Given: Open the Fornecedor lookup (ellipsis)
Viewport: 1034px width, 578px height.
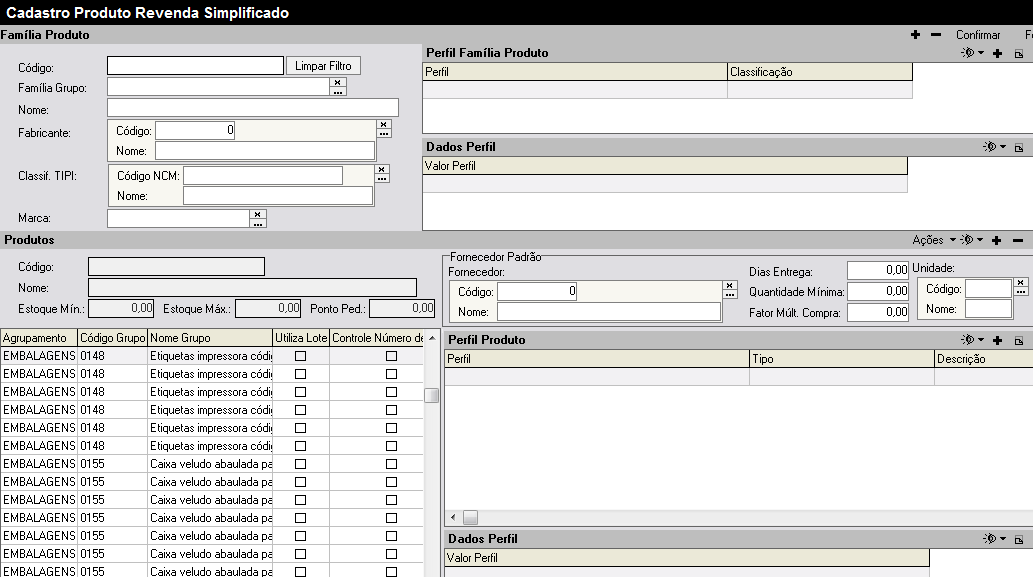Looking at the screenshot, I should pos(730,295).
